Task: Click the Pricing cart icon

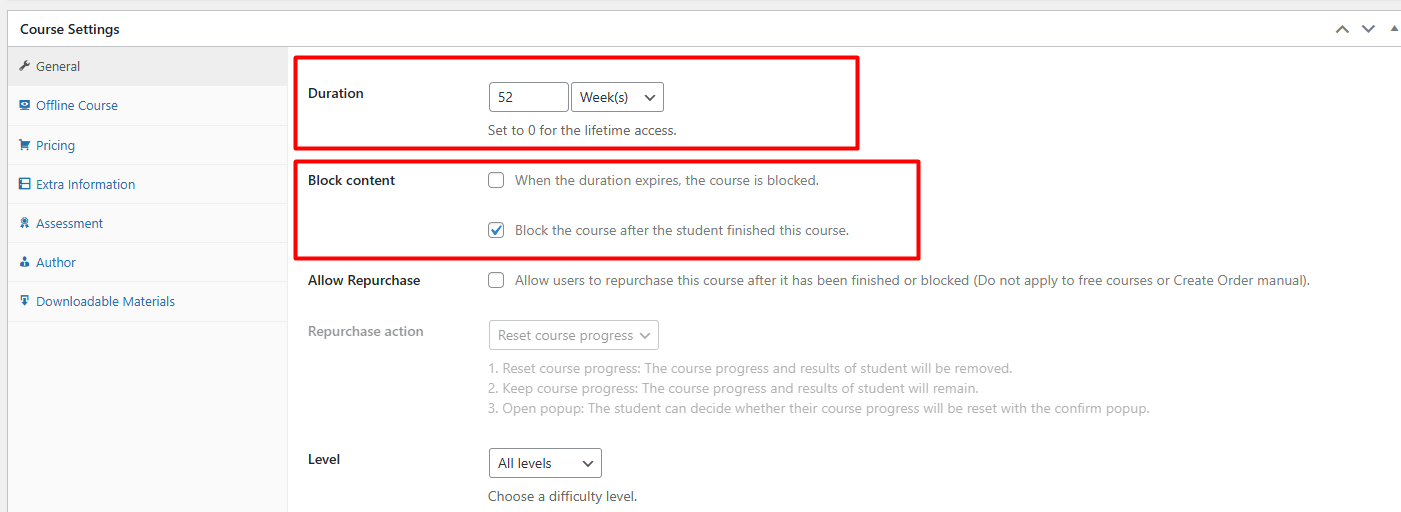Action: tap(25, 145)
